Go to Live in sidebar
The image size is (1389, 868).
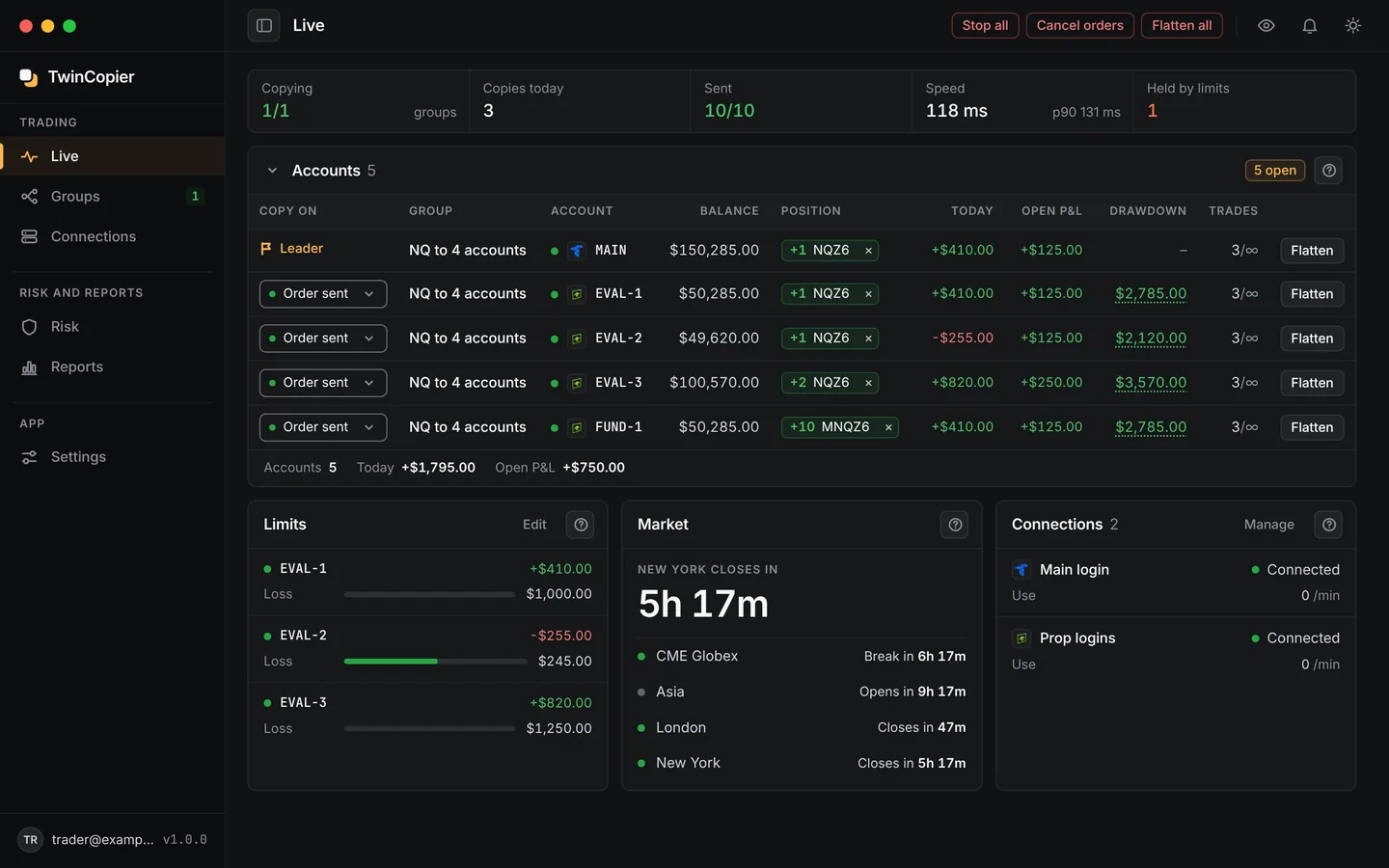[112, 156]
